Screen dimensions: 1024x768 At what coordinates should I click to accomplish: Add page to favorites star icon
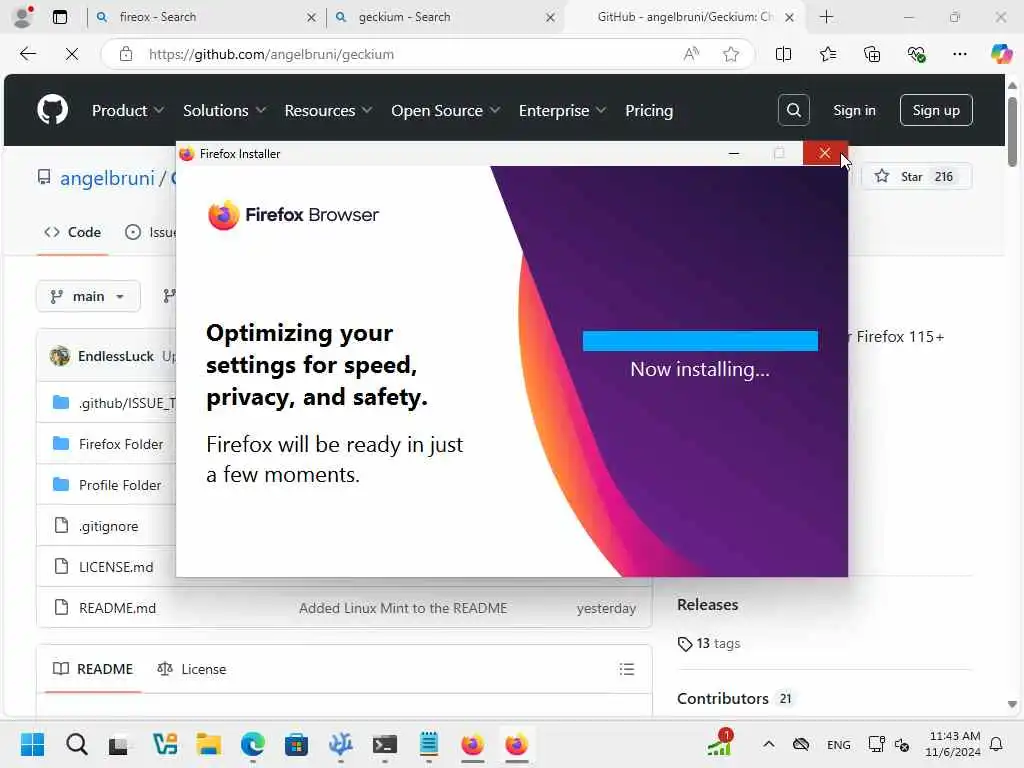pos(731,54)
